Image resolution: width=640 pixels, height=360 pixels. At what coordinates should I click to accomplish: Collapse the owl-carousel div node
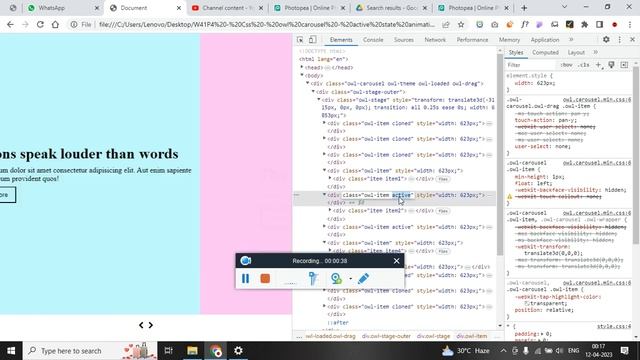pos(308,83)
